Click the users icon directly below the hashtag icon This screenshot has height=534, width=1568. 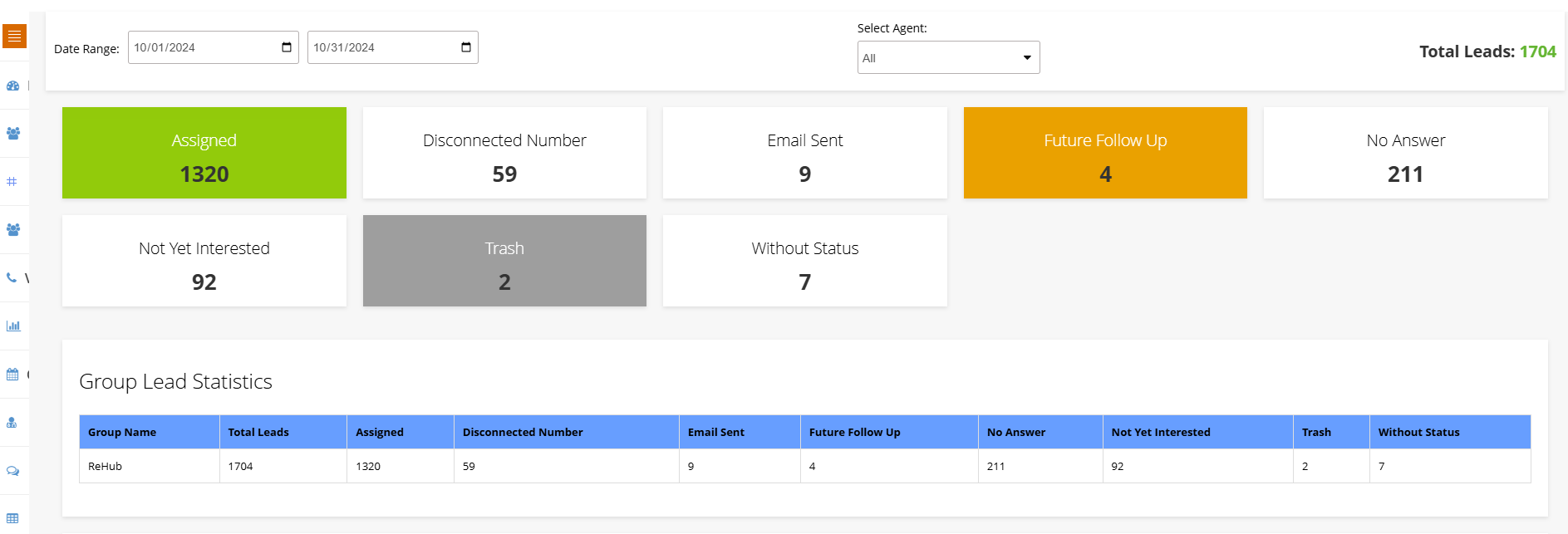click(12, 229)
